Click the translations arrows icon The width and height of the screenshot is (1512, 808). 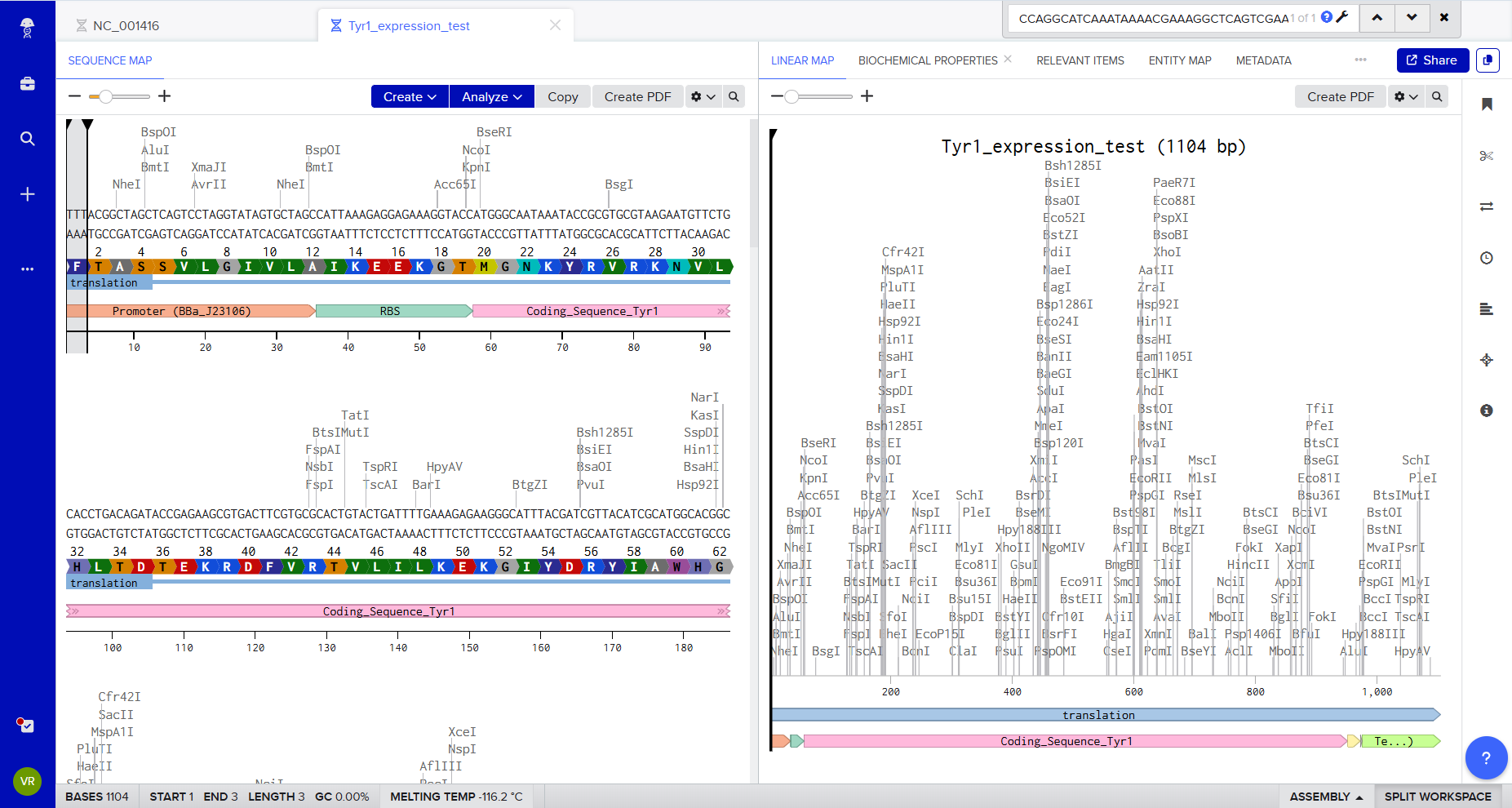(x=1487, y=206)
